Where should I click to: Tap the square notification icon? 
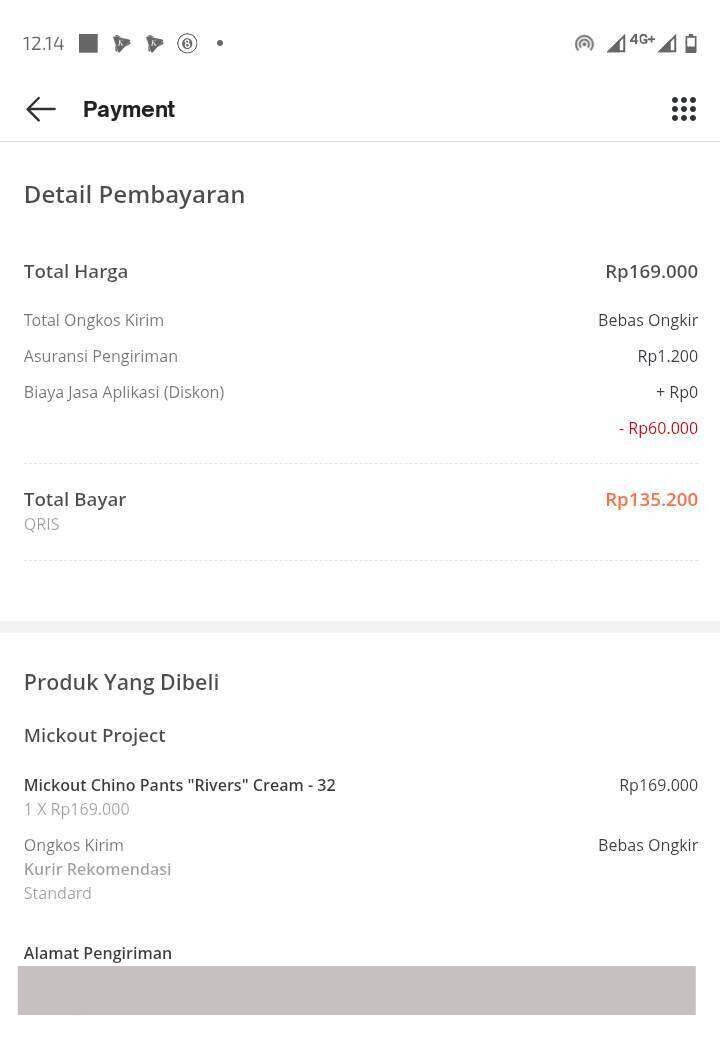coord(88,43)
